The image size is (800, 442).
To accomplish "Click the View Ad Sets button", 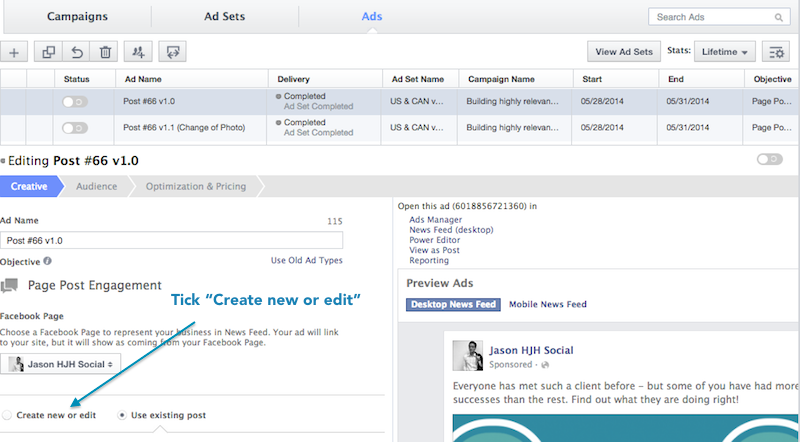I will [x=623, y=52].
